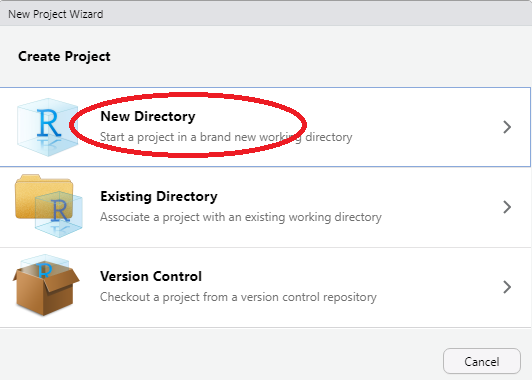Select the Existing Directory heading
The image size is (532, 380).
click(x=159, y=196)
